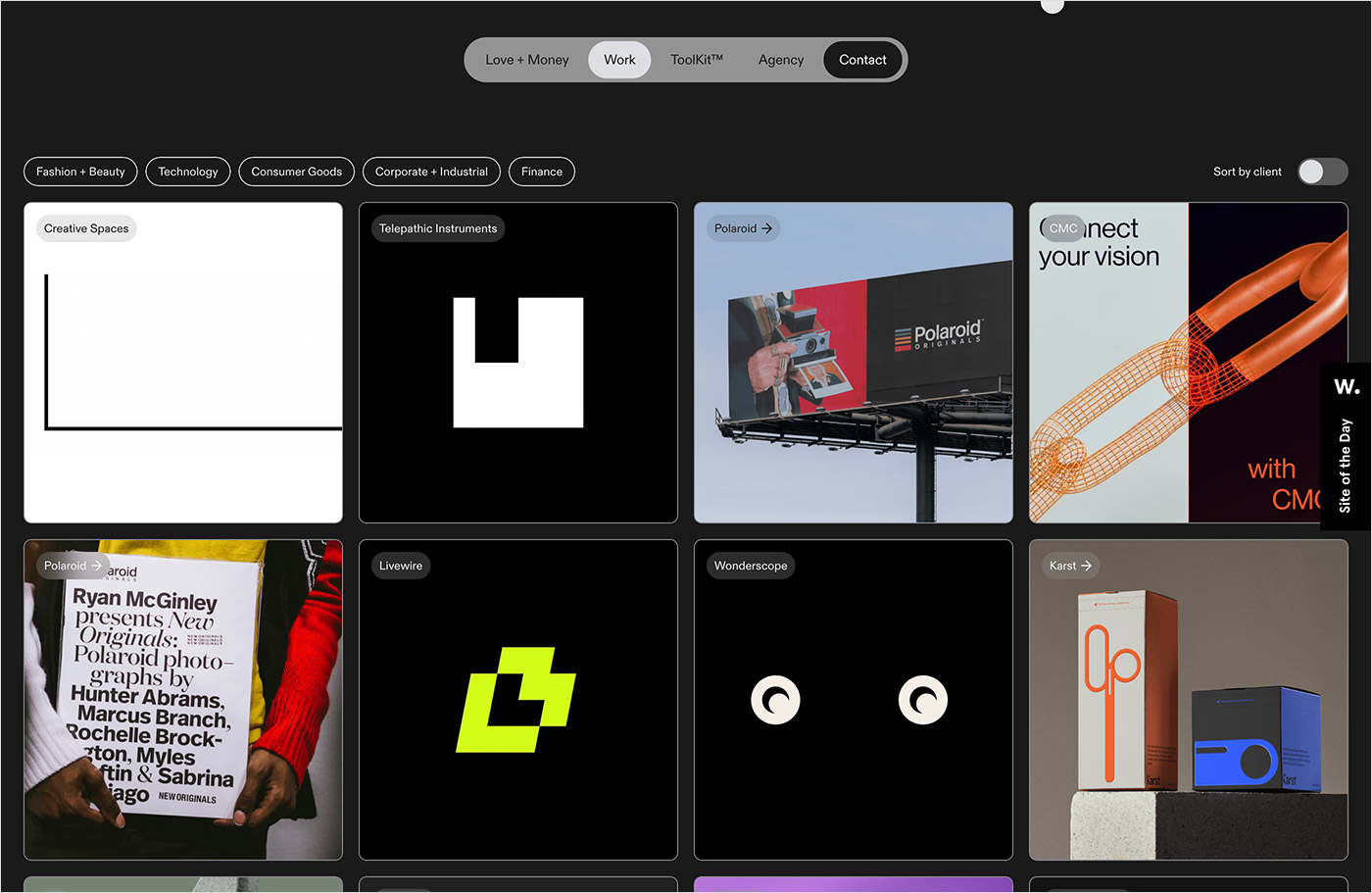Open the Polaroid billboard project card

point(854,363)
